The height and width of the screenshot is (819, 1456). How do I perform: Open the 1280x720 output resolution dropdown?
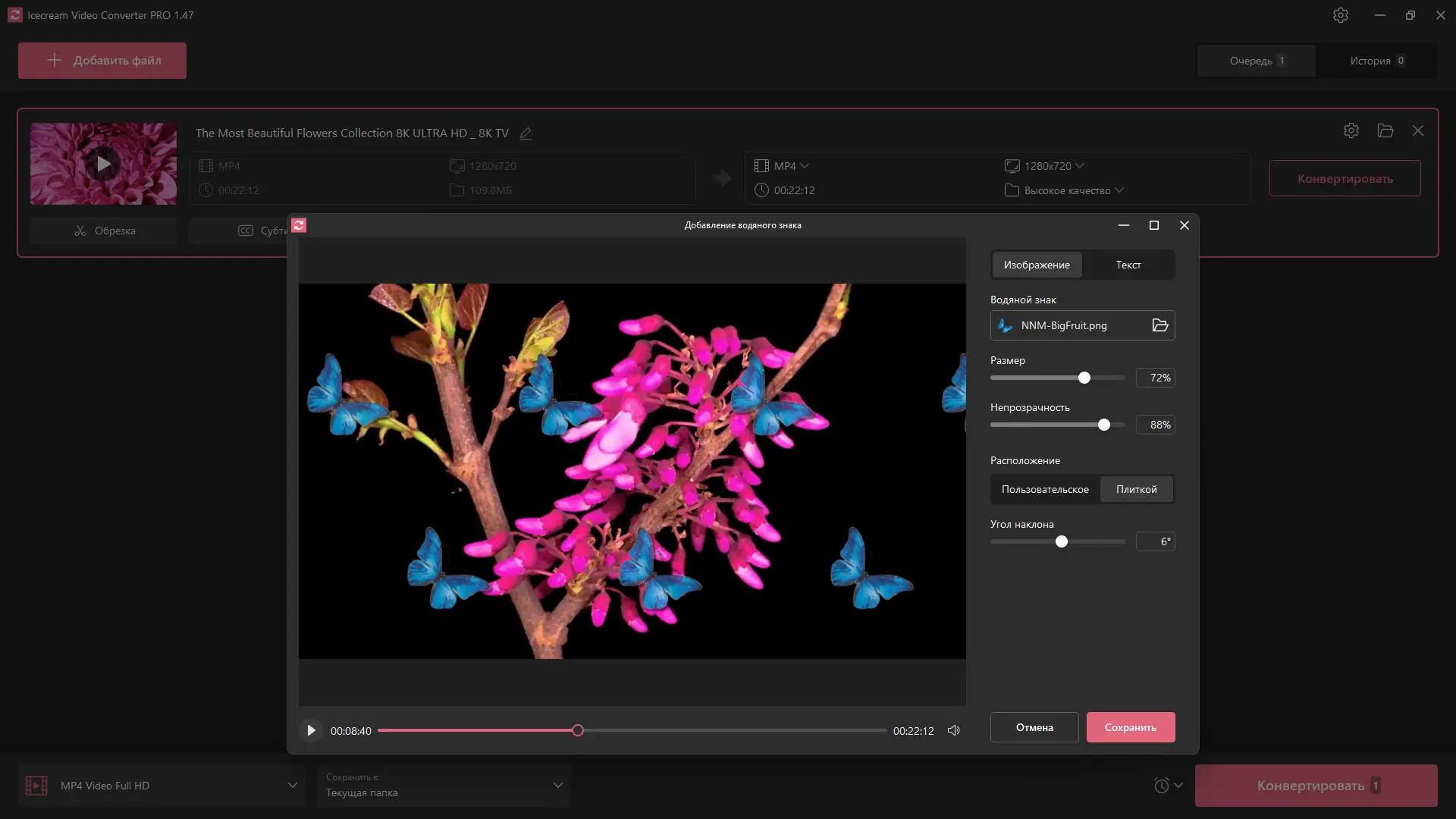pyautogui.click(x=1053, y=166)
